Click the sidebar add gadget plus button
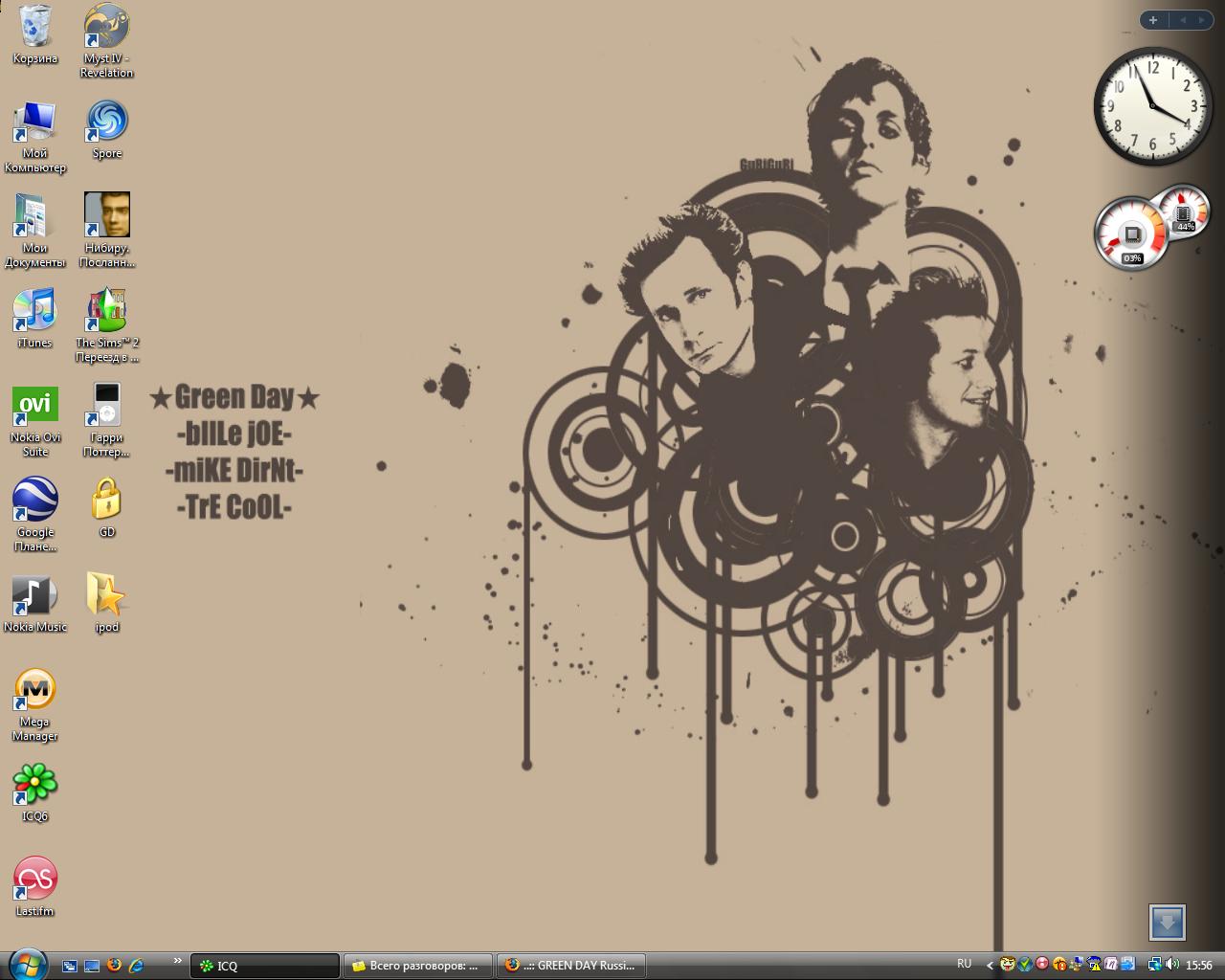 click(1153, 19)
